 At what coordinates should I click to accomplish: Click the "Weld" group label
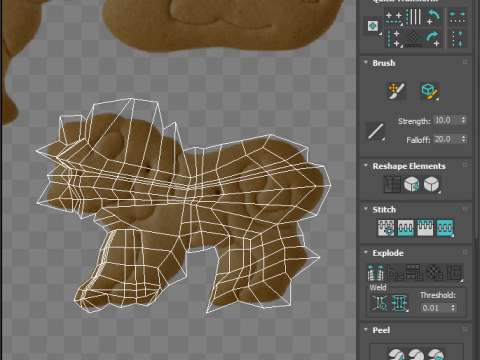tap(378, 288)
